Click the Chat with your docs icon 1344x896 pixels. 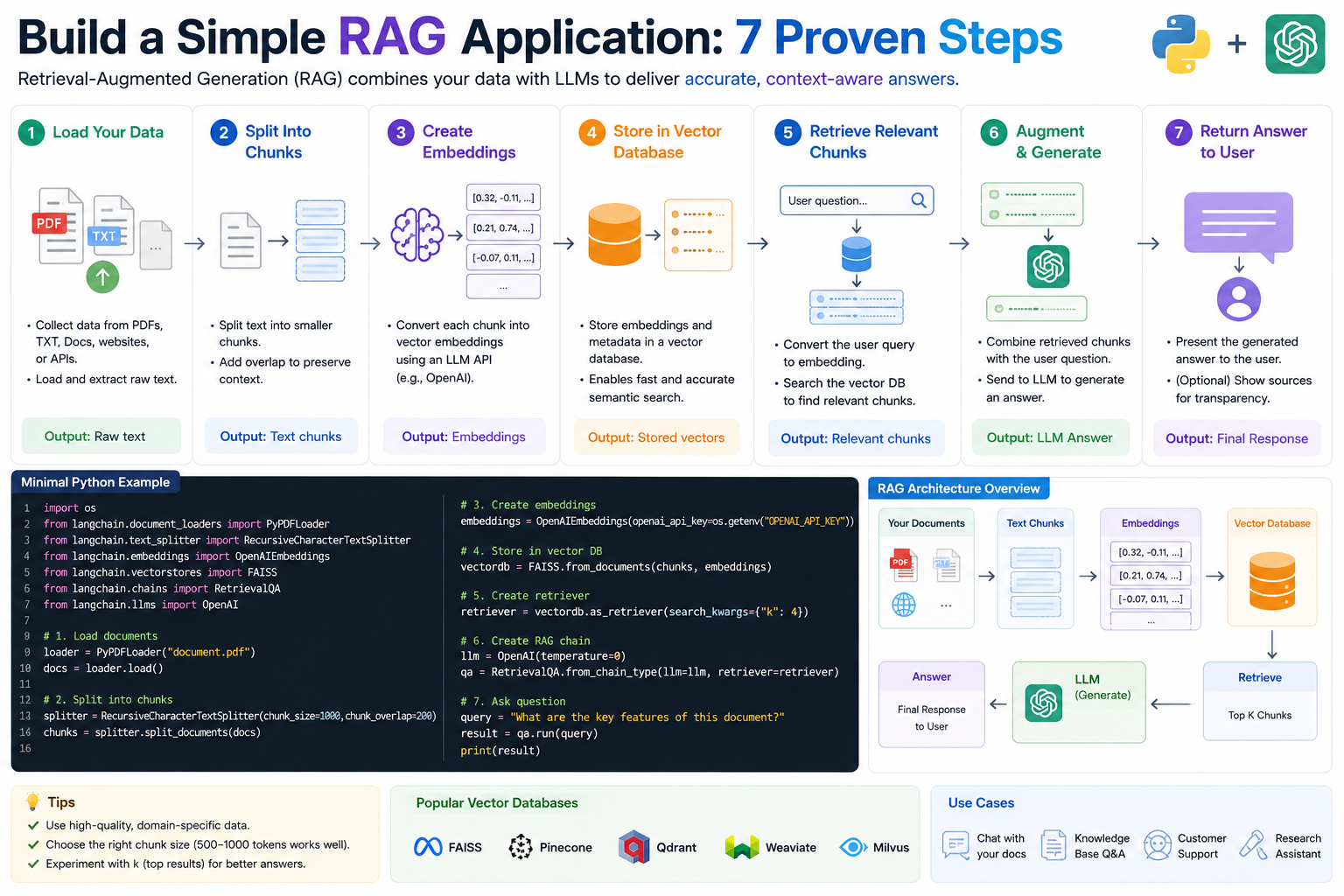coord(955,845)
